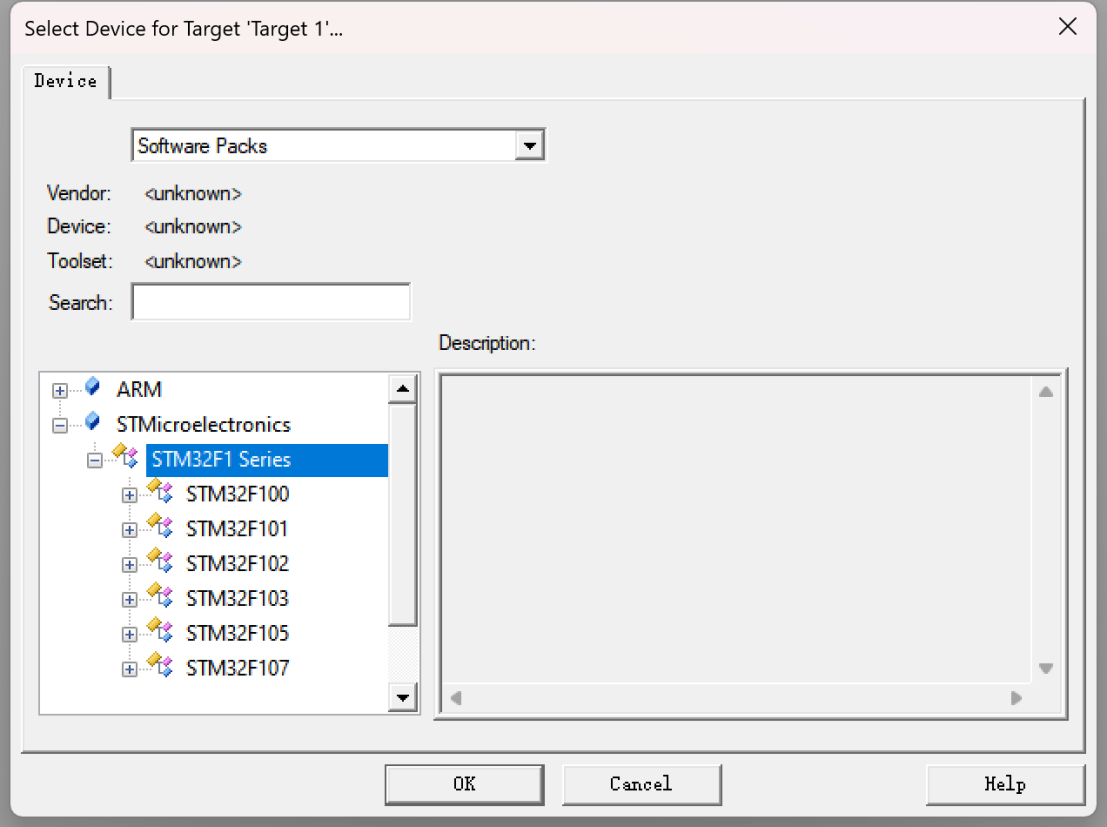Click device tree scroll up arrow
Image resolution: width=1107 pixels, height=827 pixels.
click(x=402, y=388)
